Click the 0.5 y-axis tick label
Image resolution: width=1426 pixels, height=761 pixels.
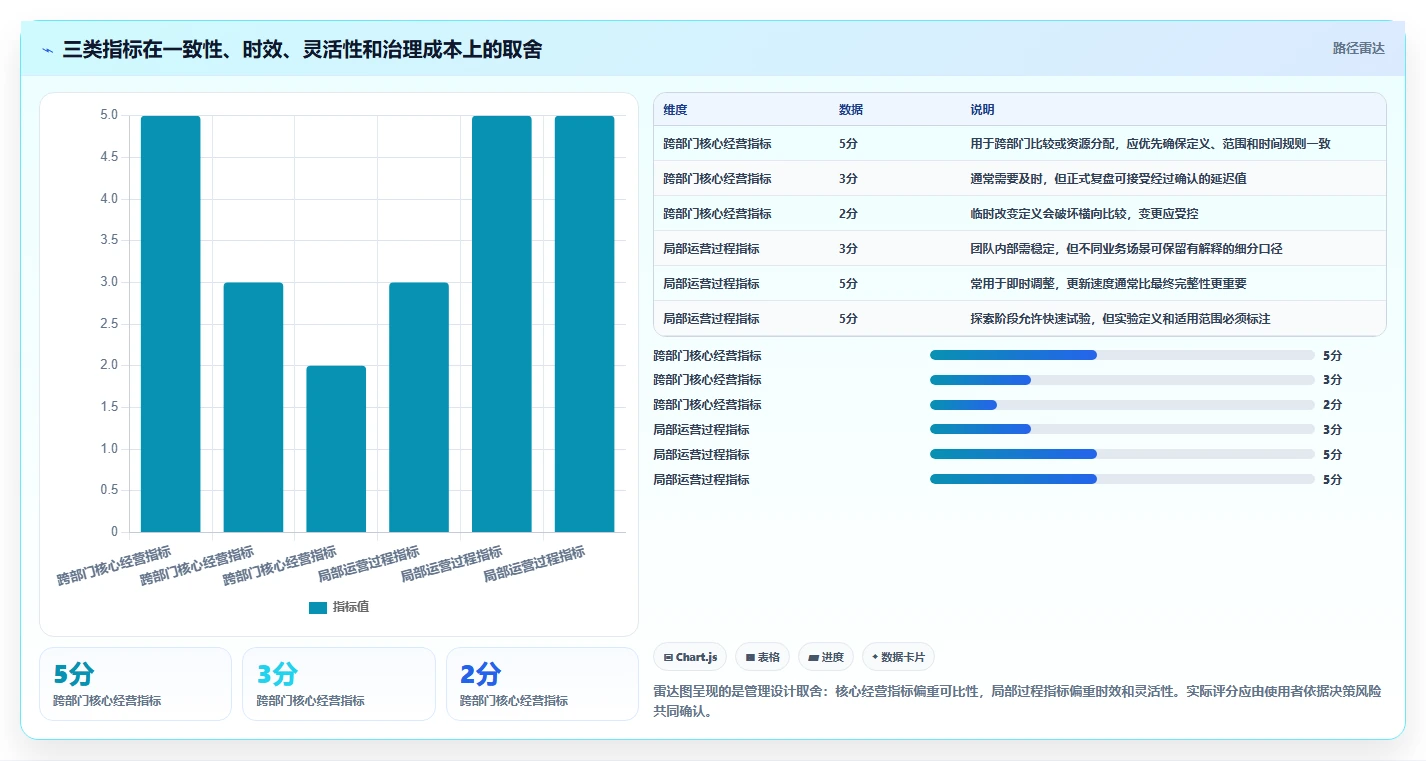pos(109,490)
